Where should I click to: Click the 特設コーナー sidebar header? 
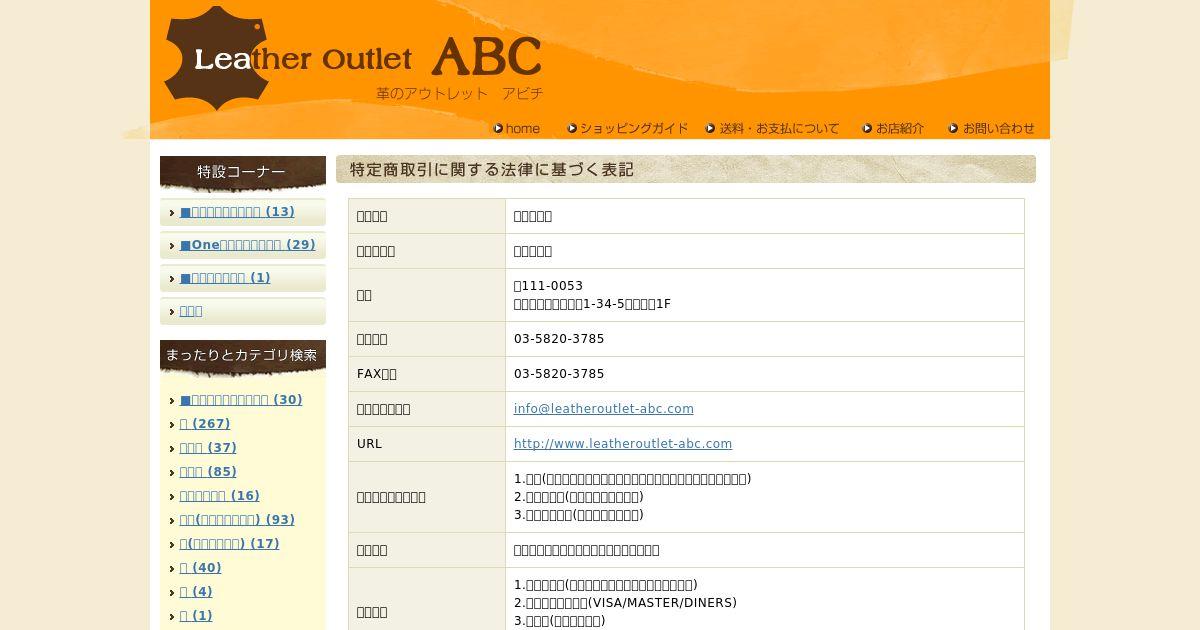tap(243, 172)
